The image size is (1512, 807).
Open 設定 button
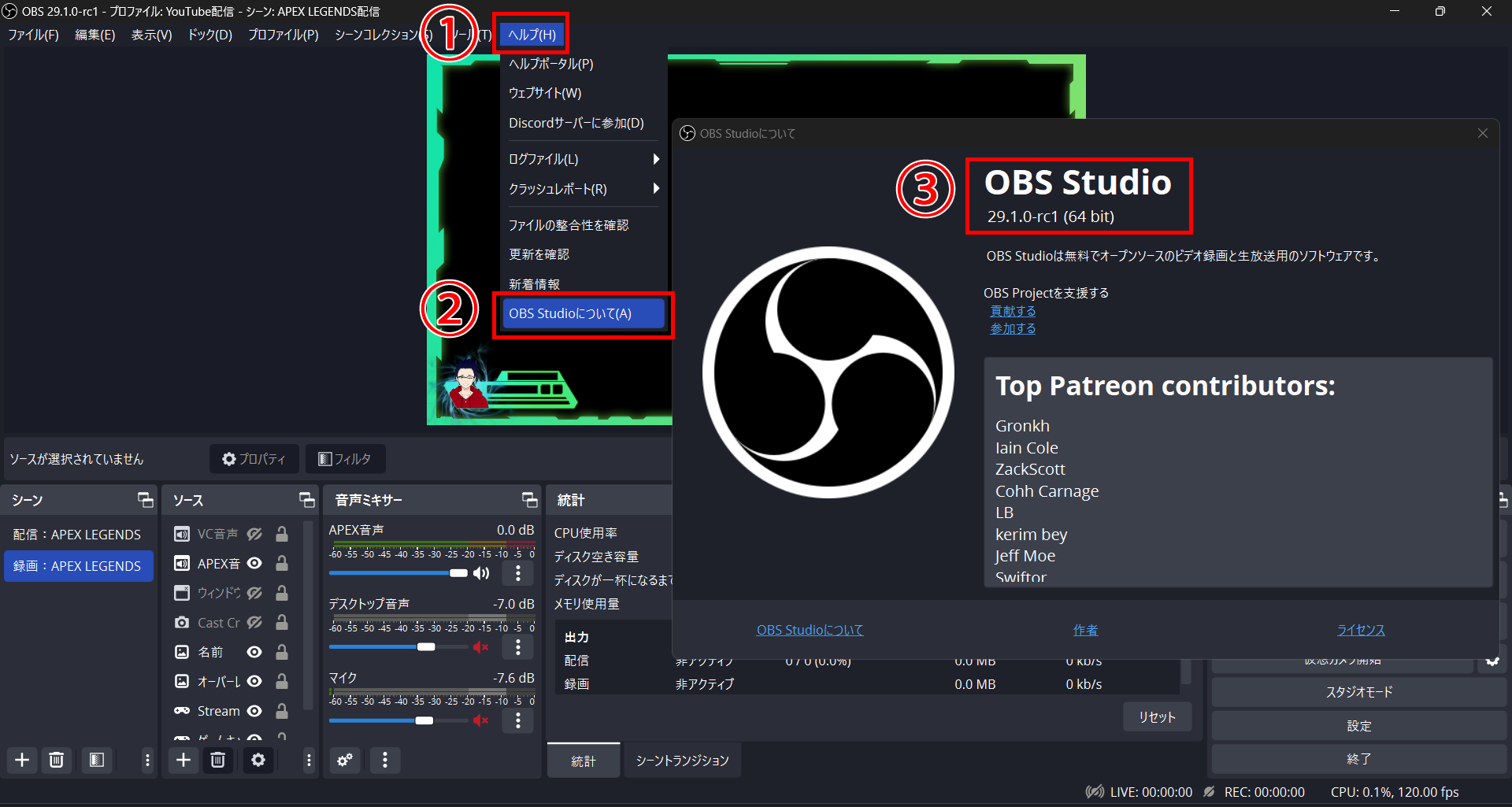(1359, 726)
